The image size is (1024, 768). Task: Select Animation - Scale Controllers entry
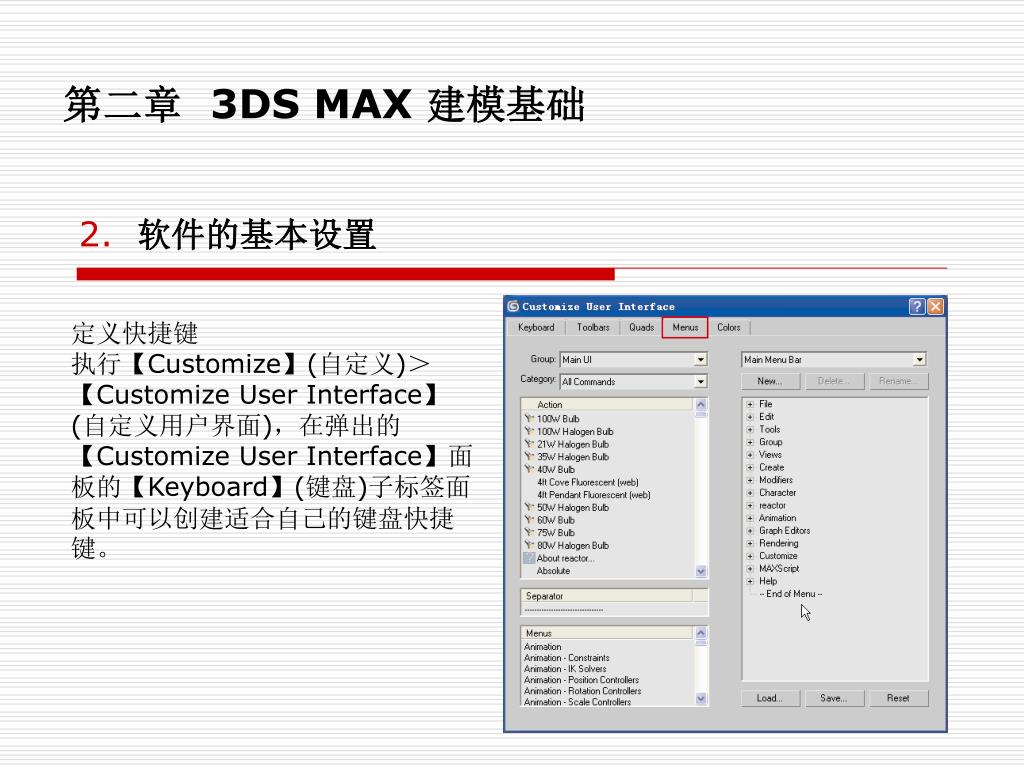click(x=577, y=701)
